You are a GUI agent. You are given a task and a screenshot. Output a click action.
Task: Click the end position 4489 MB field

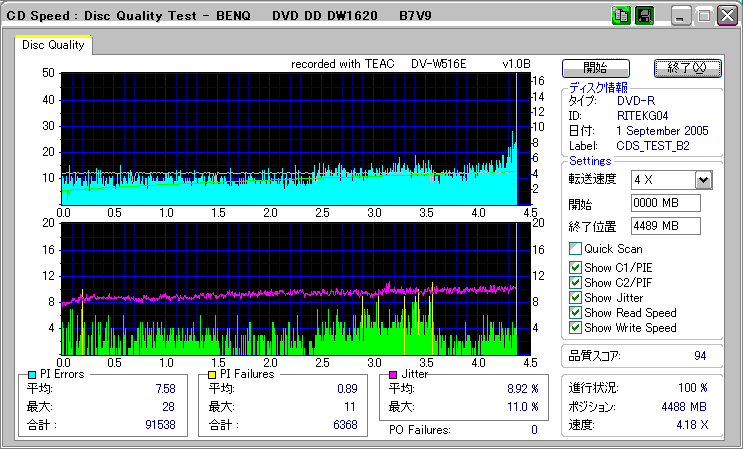(x=665, y=226)
